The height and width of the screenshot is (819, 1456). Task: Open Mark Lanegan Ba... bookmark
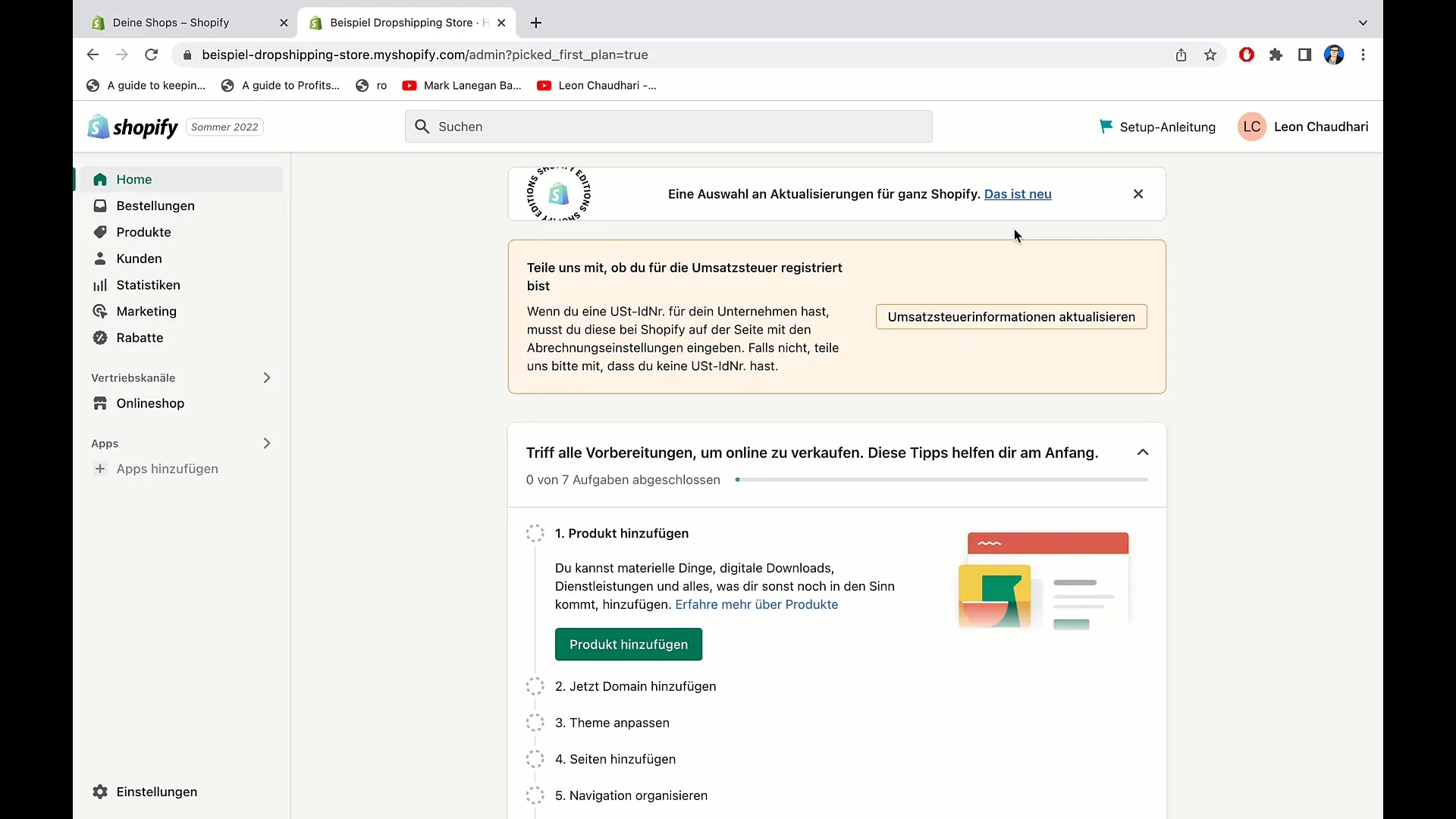462,86
